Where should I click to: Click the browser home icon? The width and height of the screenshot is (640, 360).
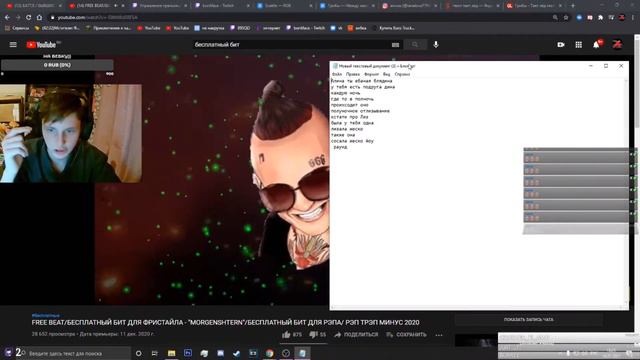tap(39, 18)
